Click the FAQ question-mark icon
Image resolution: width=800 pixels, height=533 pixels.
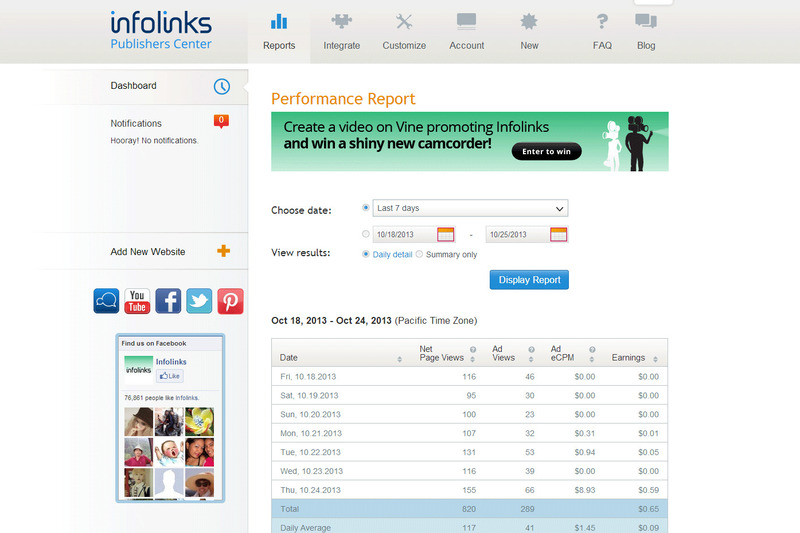[602, 22]
